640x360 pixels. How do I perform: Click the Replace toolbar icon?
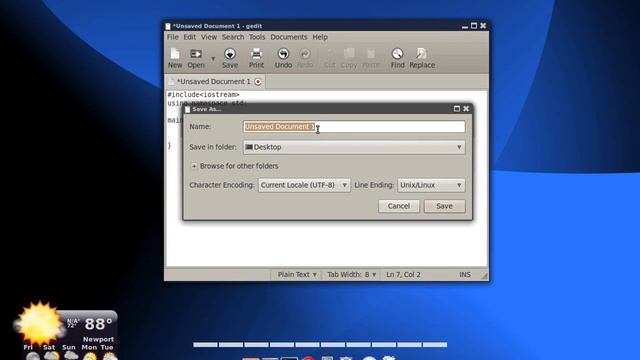(x=422, y=58)
